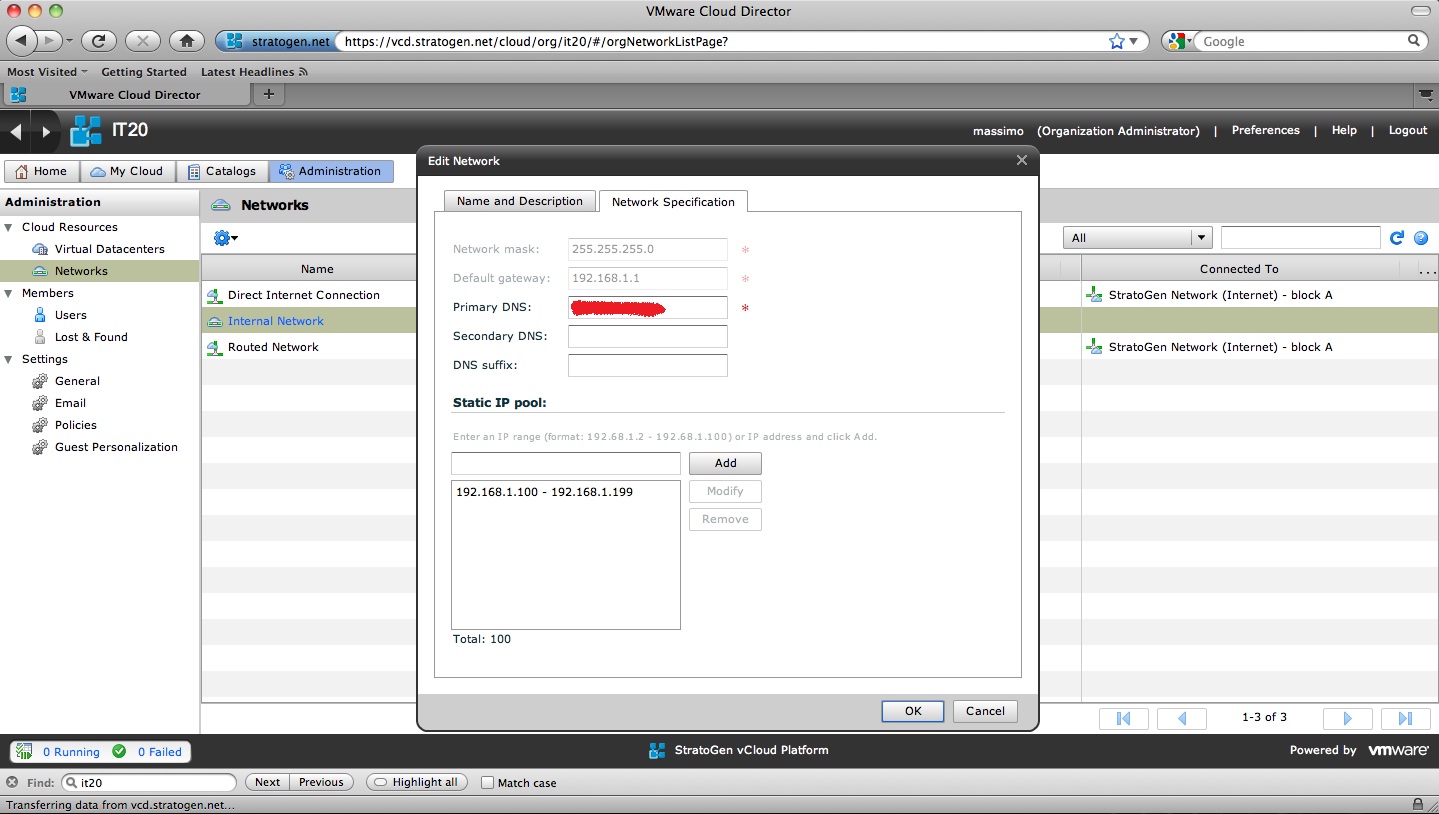1439x814 pixels.
Task: Click Next in the Find bar
Action: [267, 782]
